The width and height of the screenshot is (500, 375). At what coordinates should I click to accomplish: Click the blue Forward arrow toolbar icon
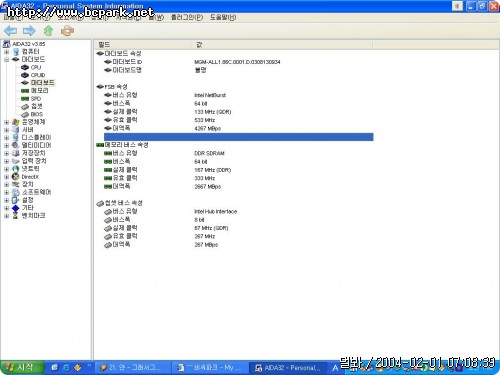(29, 31)
